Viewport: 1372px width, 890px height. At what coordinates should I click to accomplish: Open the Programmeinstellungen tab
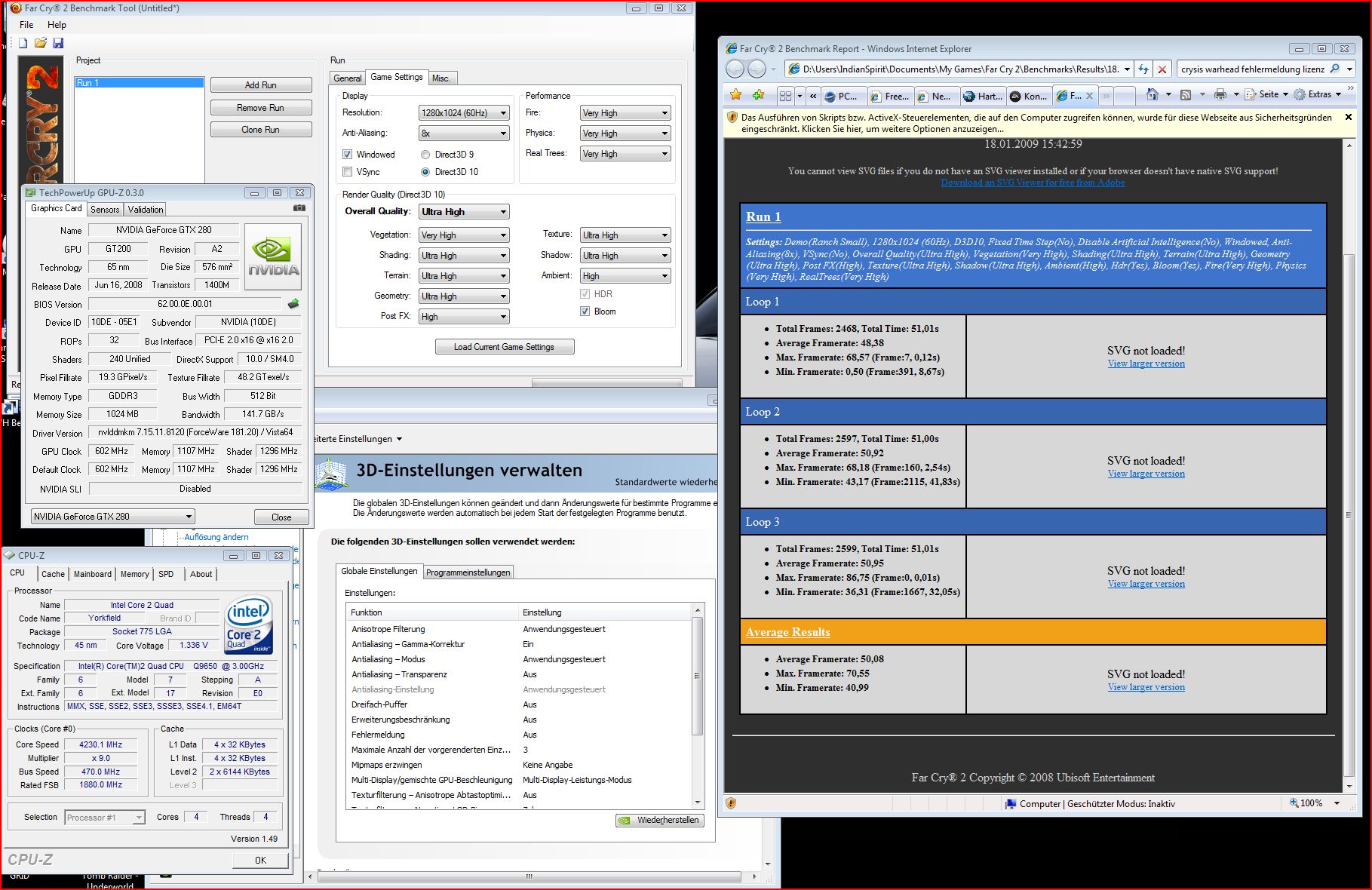point(468,572)
